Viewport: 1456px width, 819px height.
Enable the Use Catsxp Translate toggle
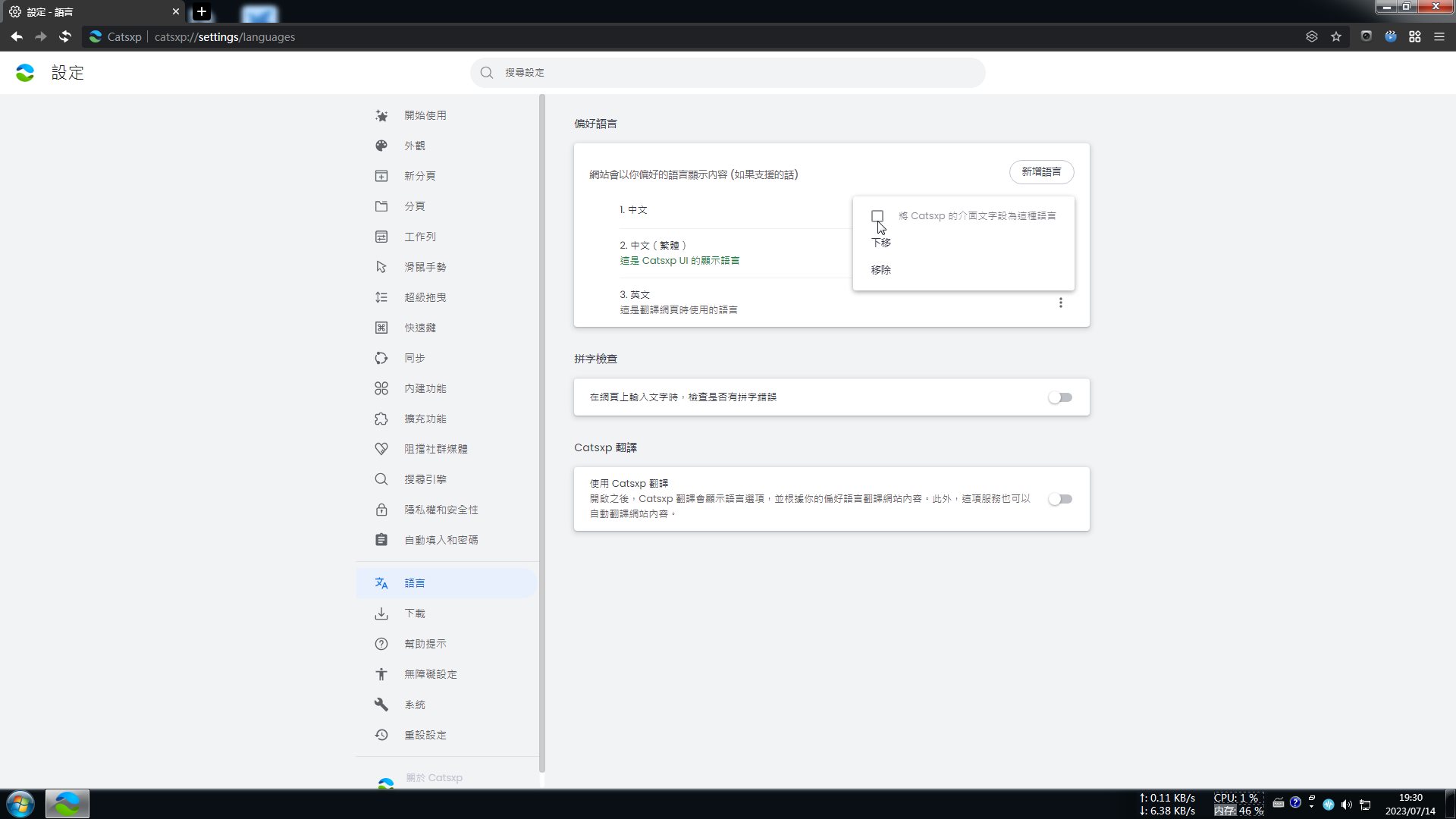(x=1060, y=499)
